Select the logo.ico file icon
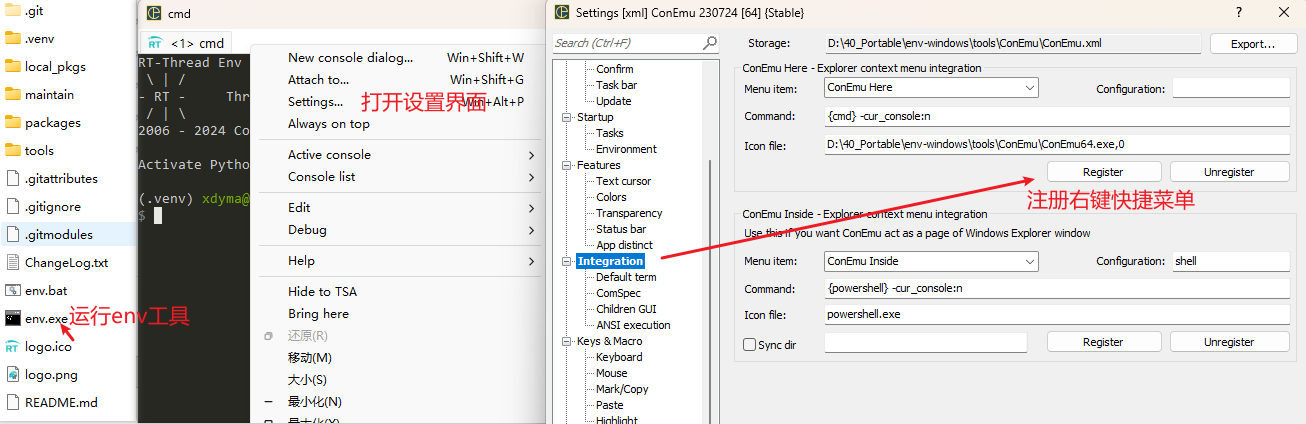 click(x=12, y=347)
